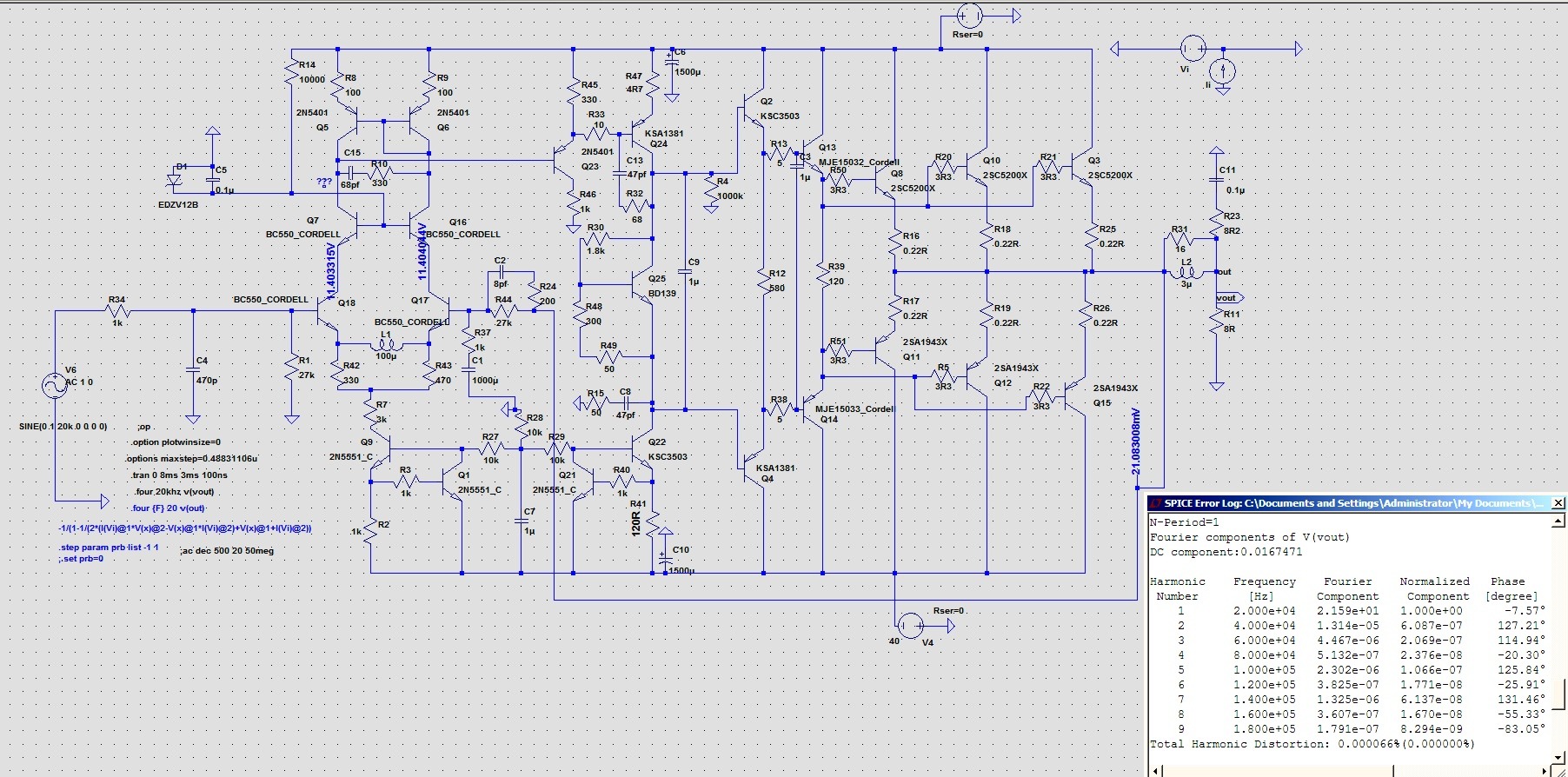The height and width of the screenshot is (777, 1568).
Task: Click the 'MJE15033_Cordell' model label
Action: pos(854,409)
